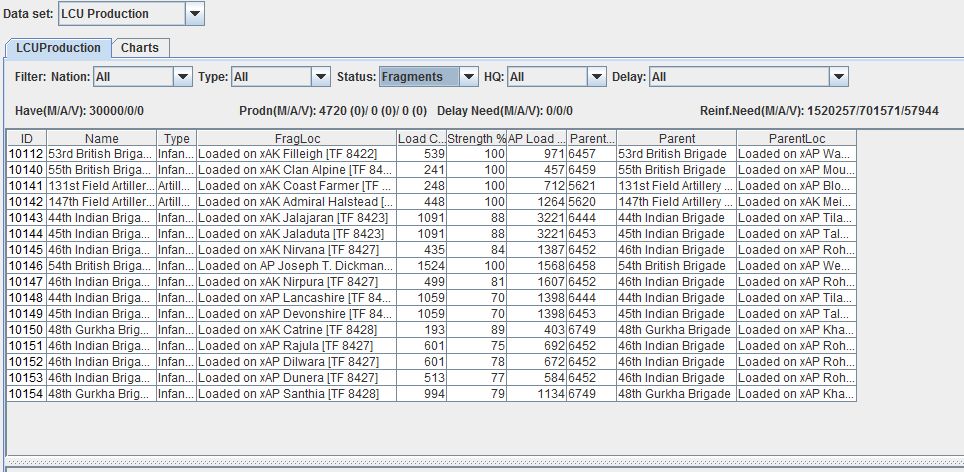Viewport: 964px width, 472px height.
Task: Select FragLoc cell xAP Rajula [TF 8427]
Action: click(x=296, y=345)
